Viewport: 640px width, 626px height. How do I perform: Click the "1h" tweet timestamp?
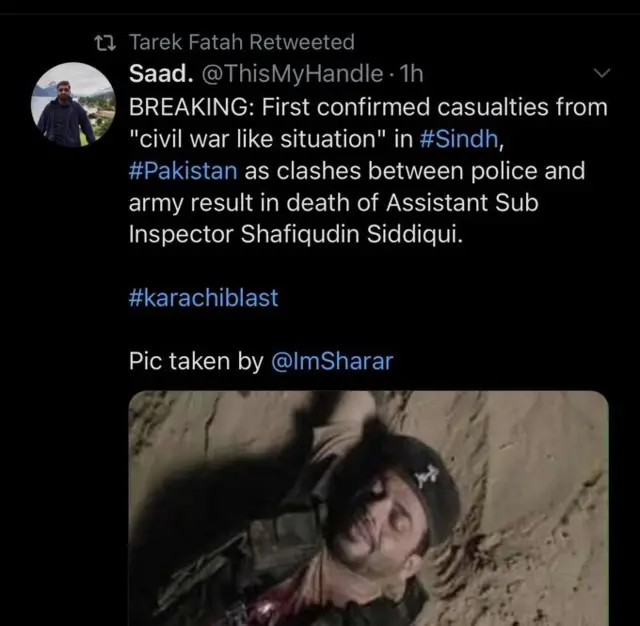coord(412,73)
